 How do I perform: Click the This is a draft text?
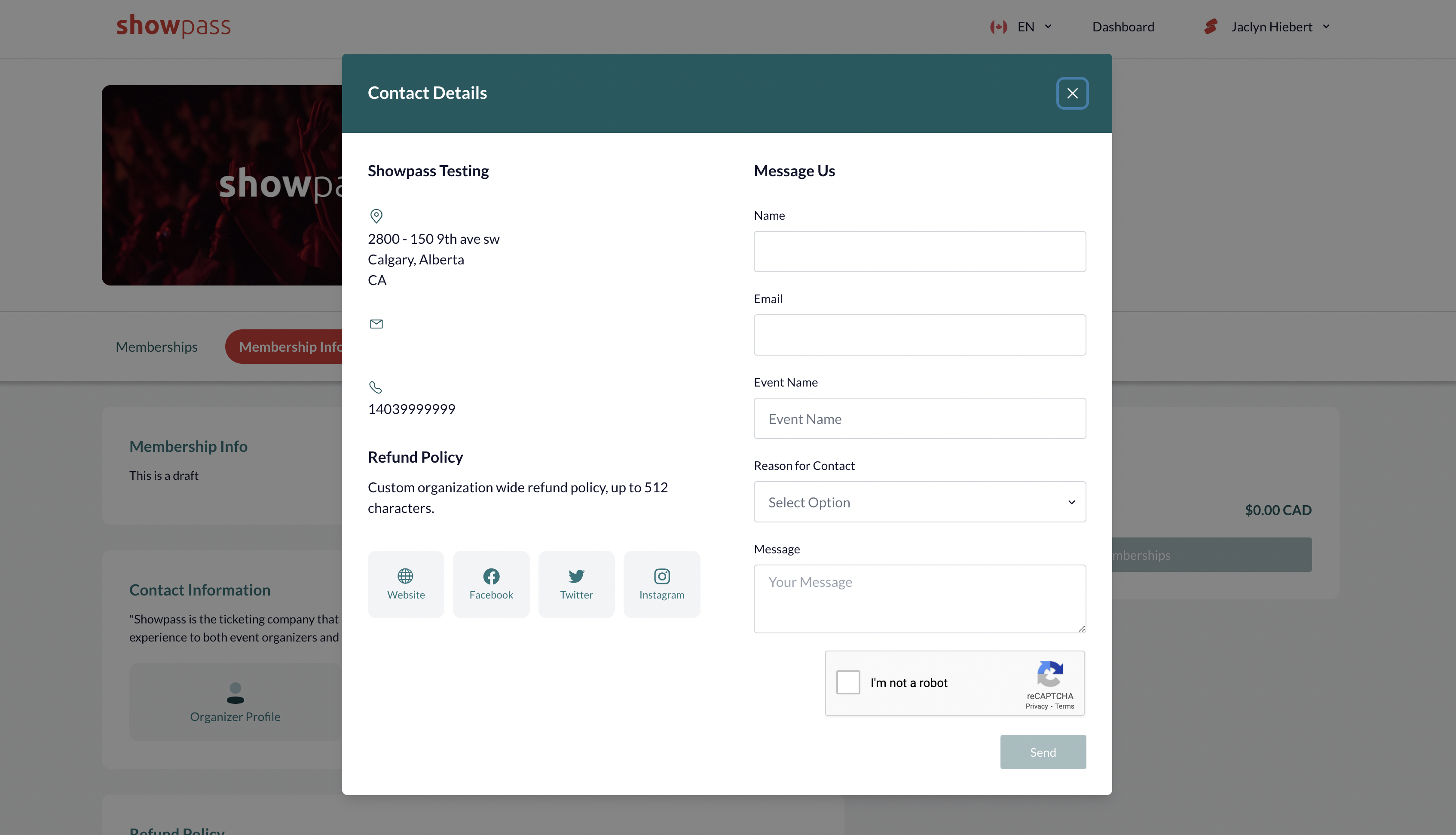point(164,476)
